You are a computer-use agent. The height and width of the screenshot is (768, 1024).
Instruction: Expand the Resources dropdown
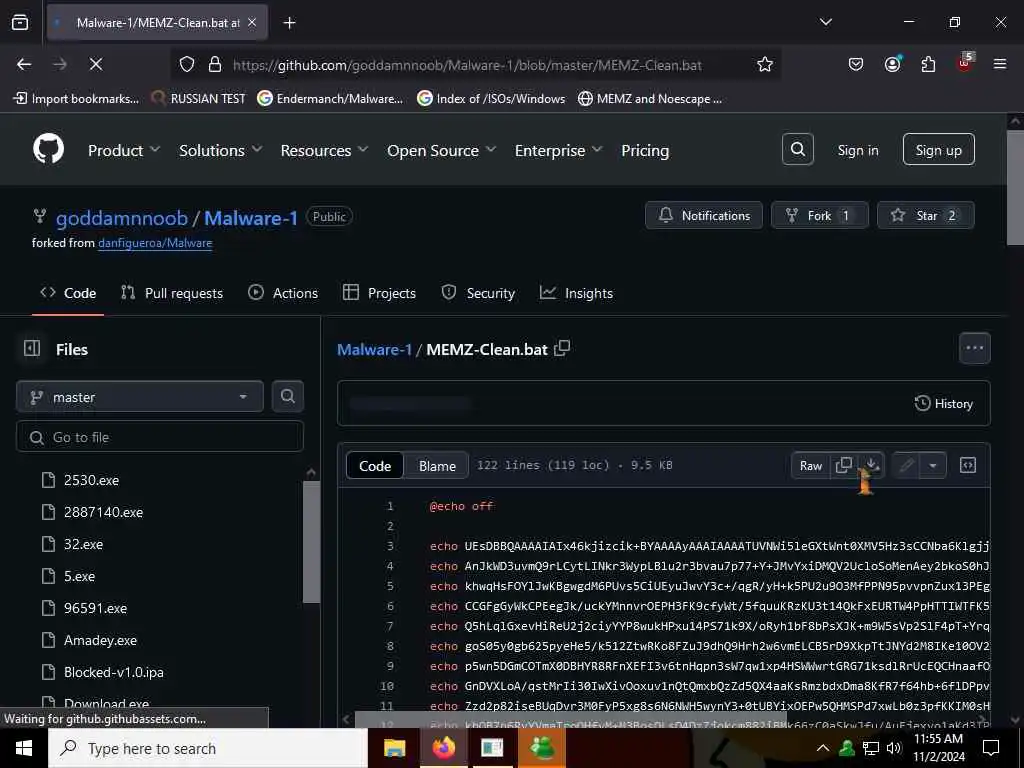coord(325,150)
